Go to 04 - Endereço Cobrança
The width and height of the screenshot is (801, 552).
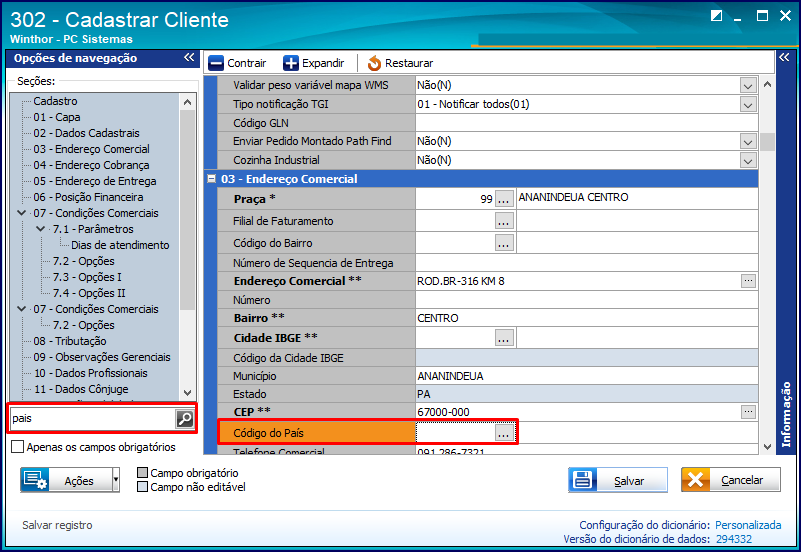[91, 165]
